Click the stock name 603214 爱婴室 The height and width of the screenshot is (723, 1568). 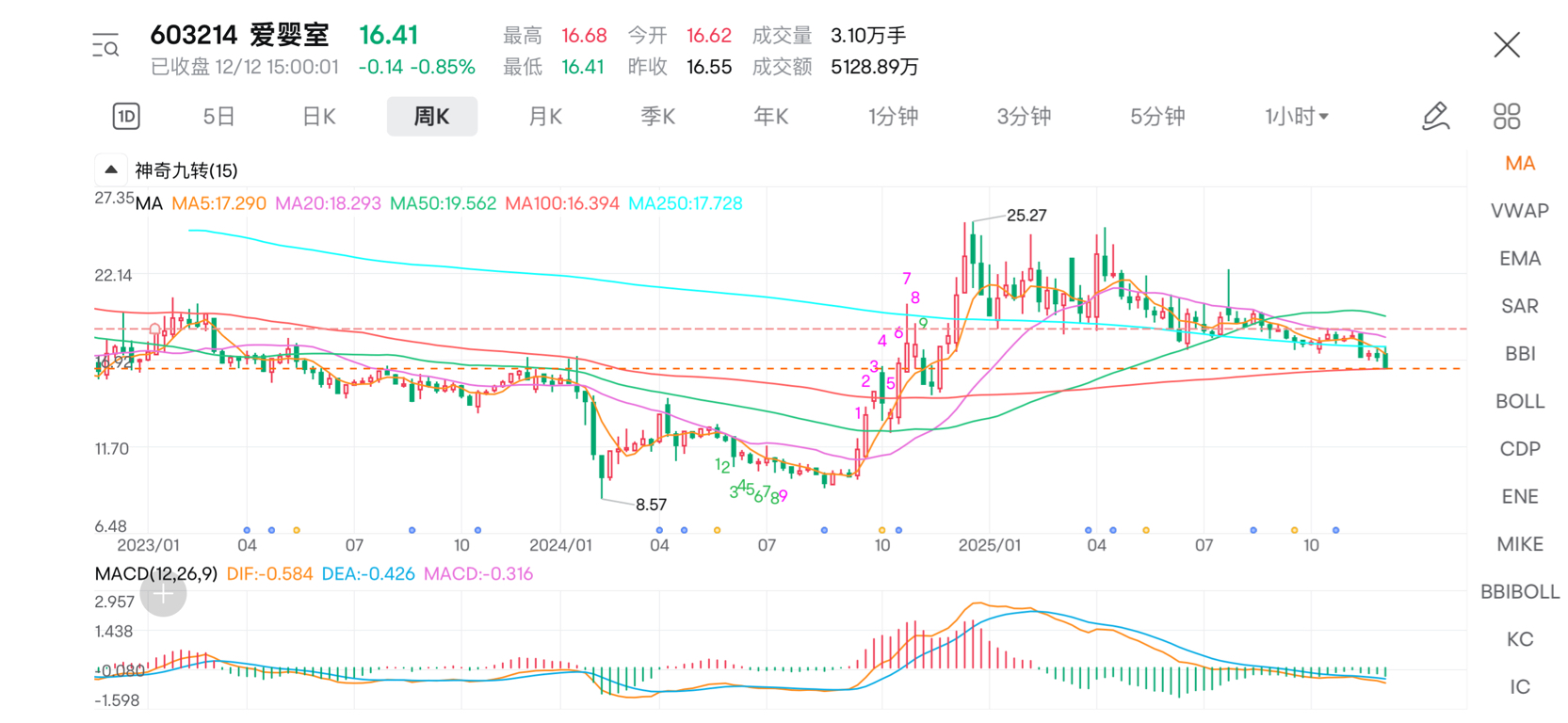240,35
